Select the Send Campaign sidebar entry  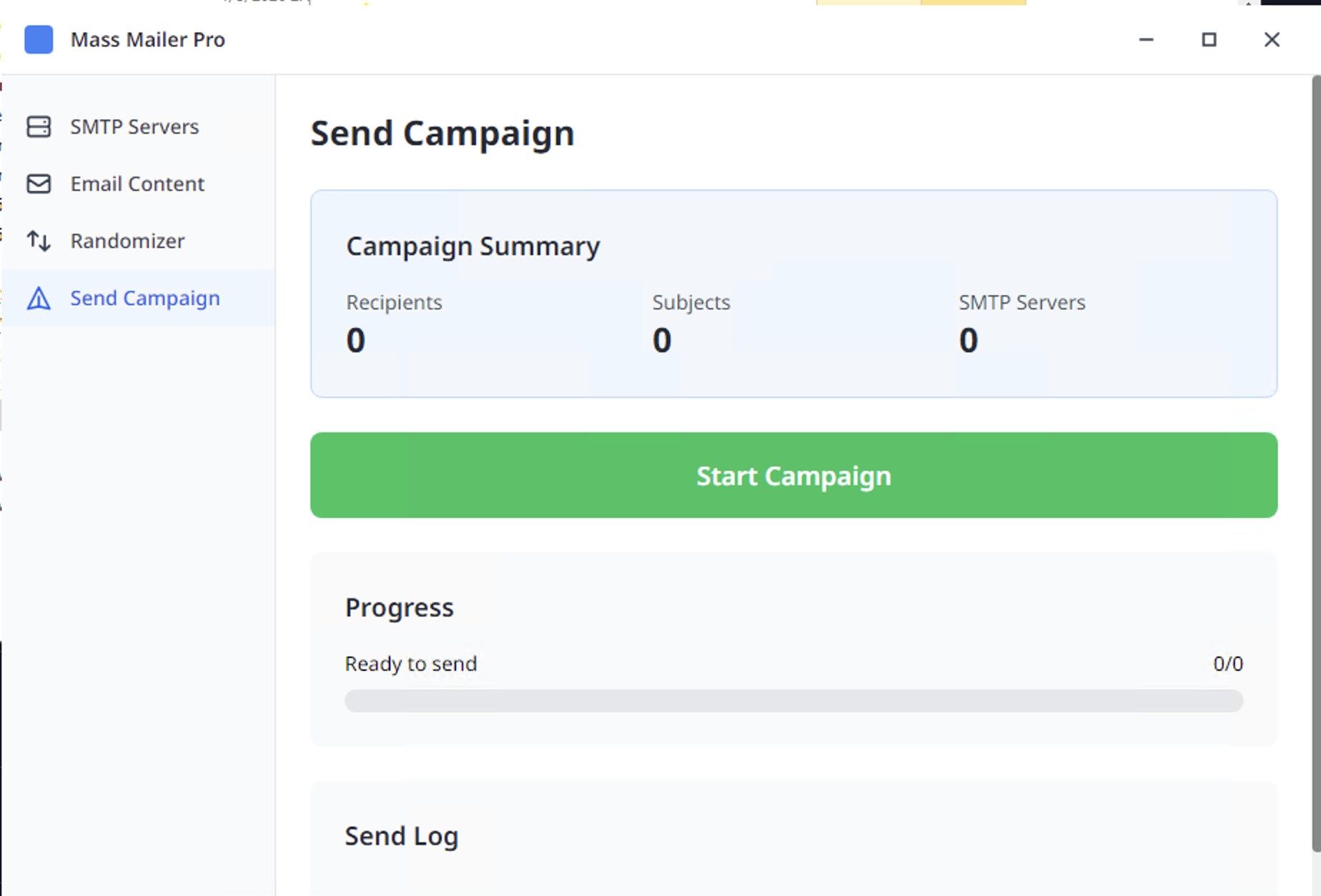click(145, 298)
